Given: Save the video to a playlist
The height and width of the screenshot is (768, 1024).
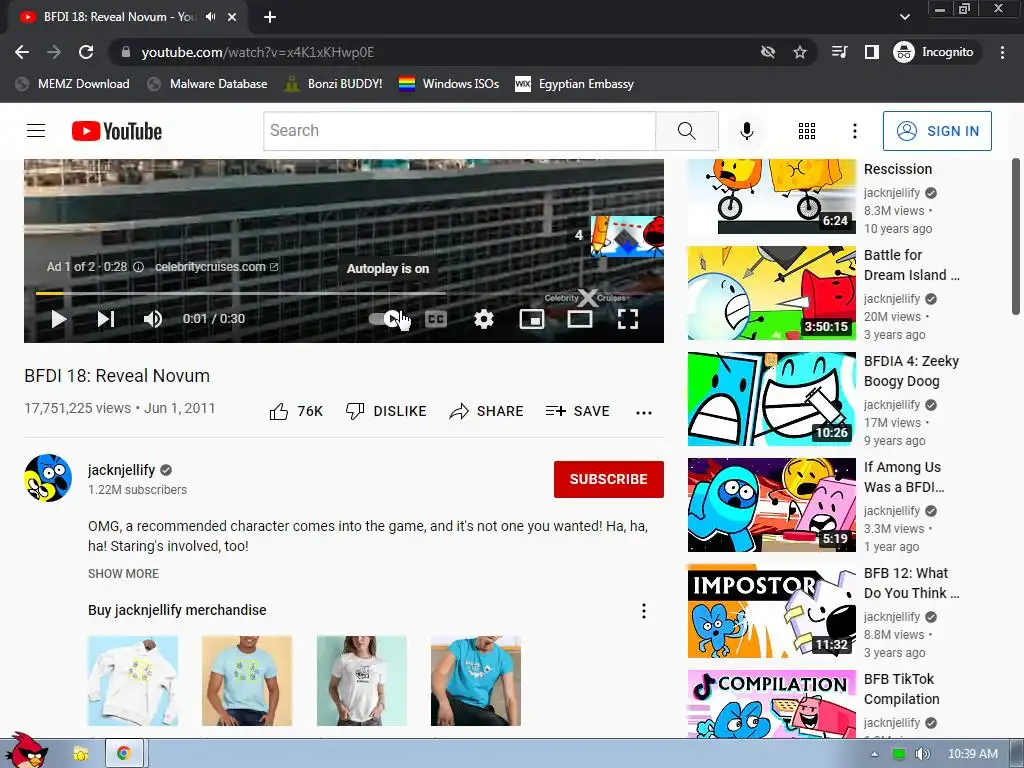Looking at the screenshot, I should (x=578, y=411).
